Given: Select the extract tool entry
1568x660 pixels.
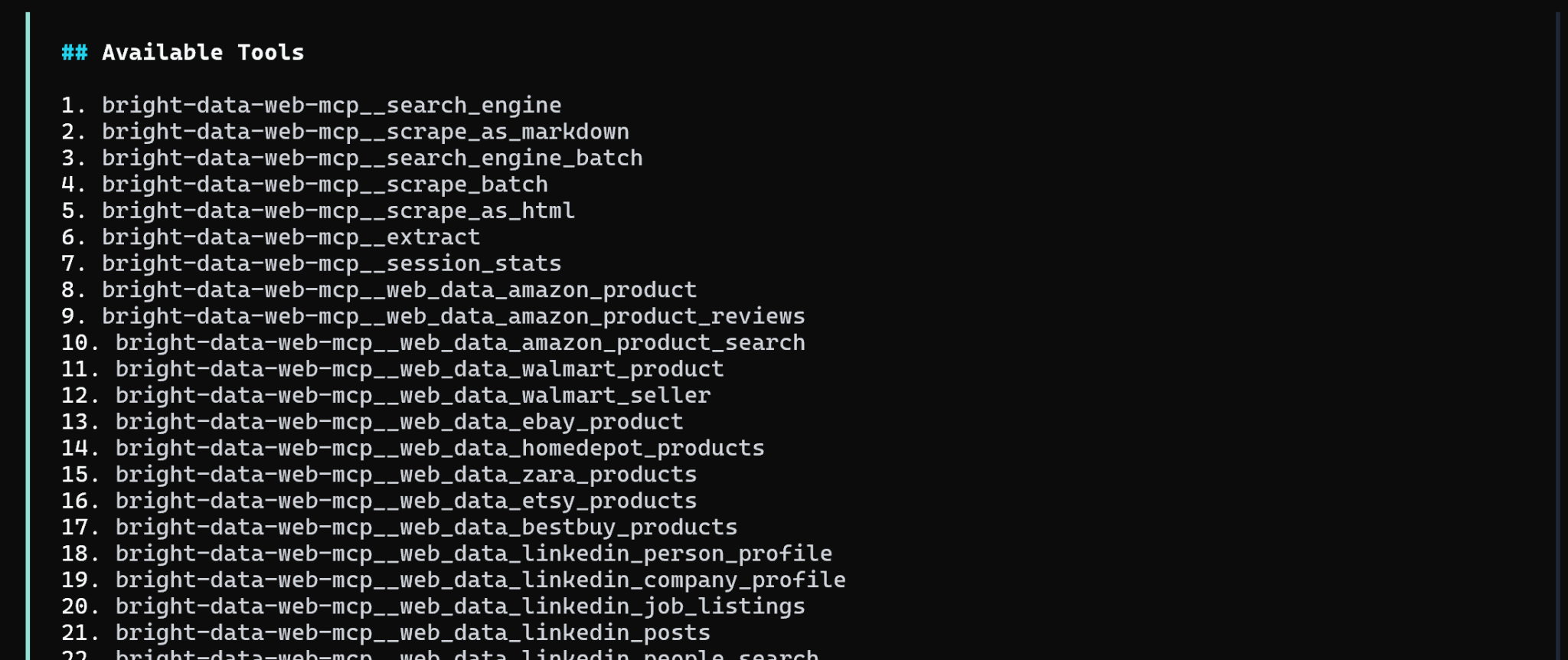Looking at the screenshot, I should tap(290, 237).
